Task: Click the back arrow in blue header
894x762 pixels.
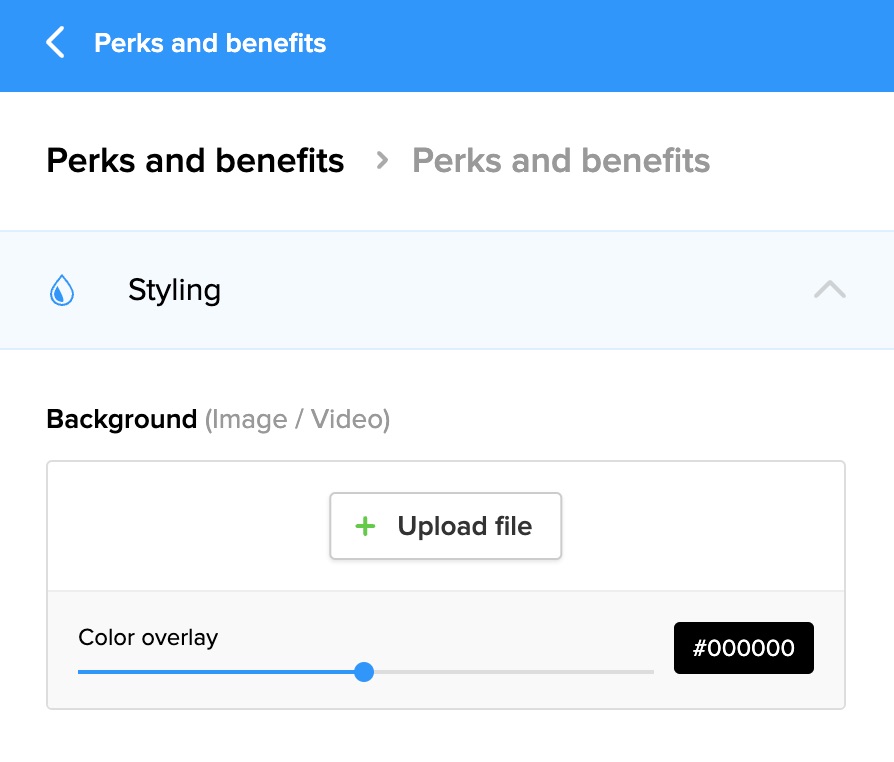Action: coord(56,43)
